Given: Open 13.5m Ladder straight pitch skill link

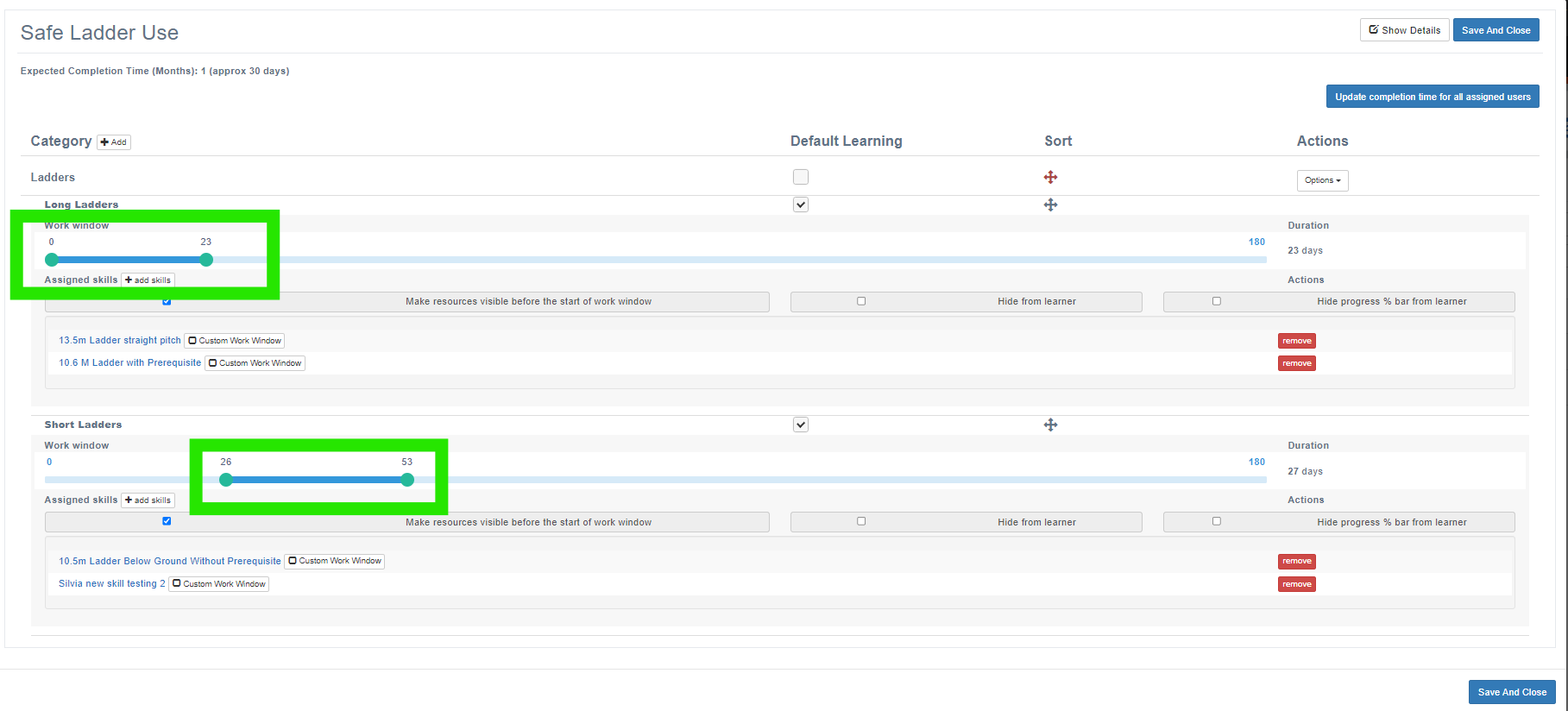Looking at the screenshot, I should point(120,341).
